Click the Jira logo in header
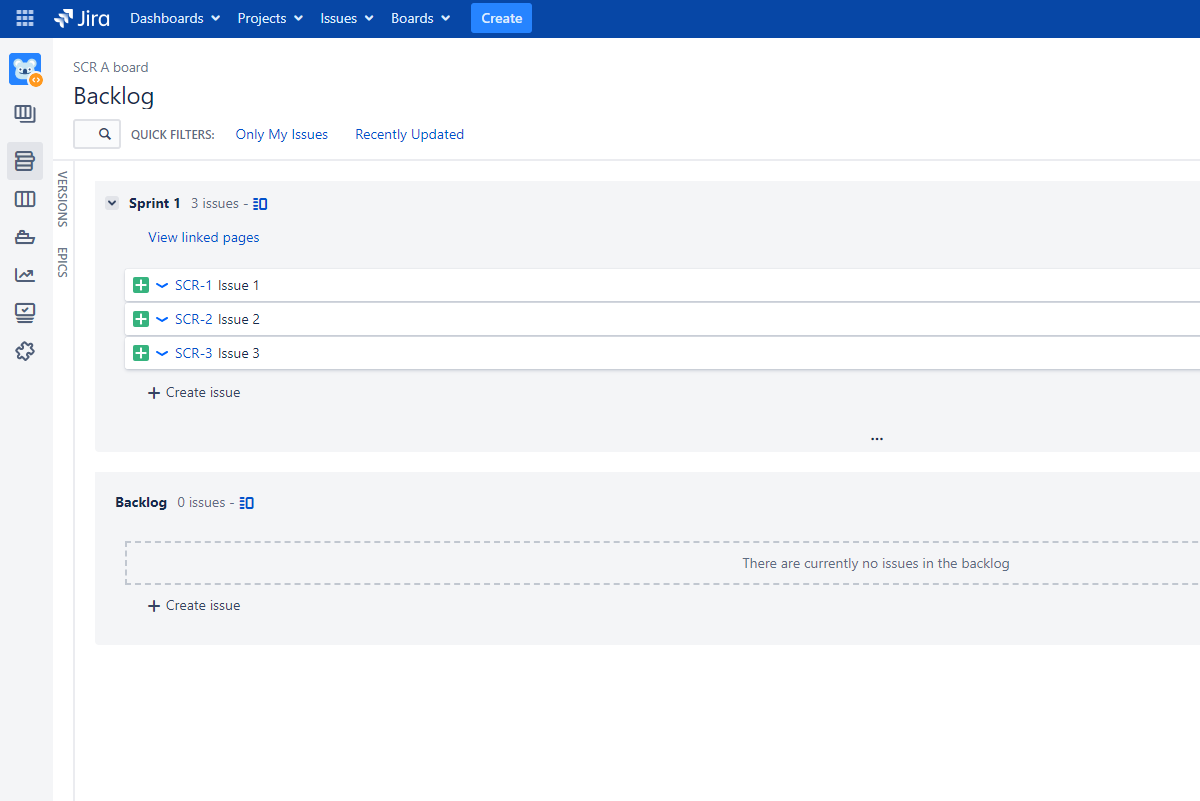The width and height of the screenshot is (1200, 801). click(x=82, y=18)
